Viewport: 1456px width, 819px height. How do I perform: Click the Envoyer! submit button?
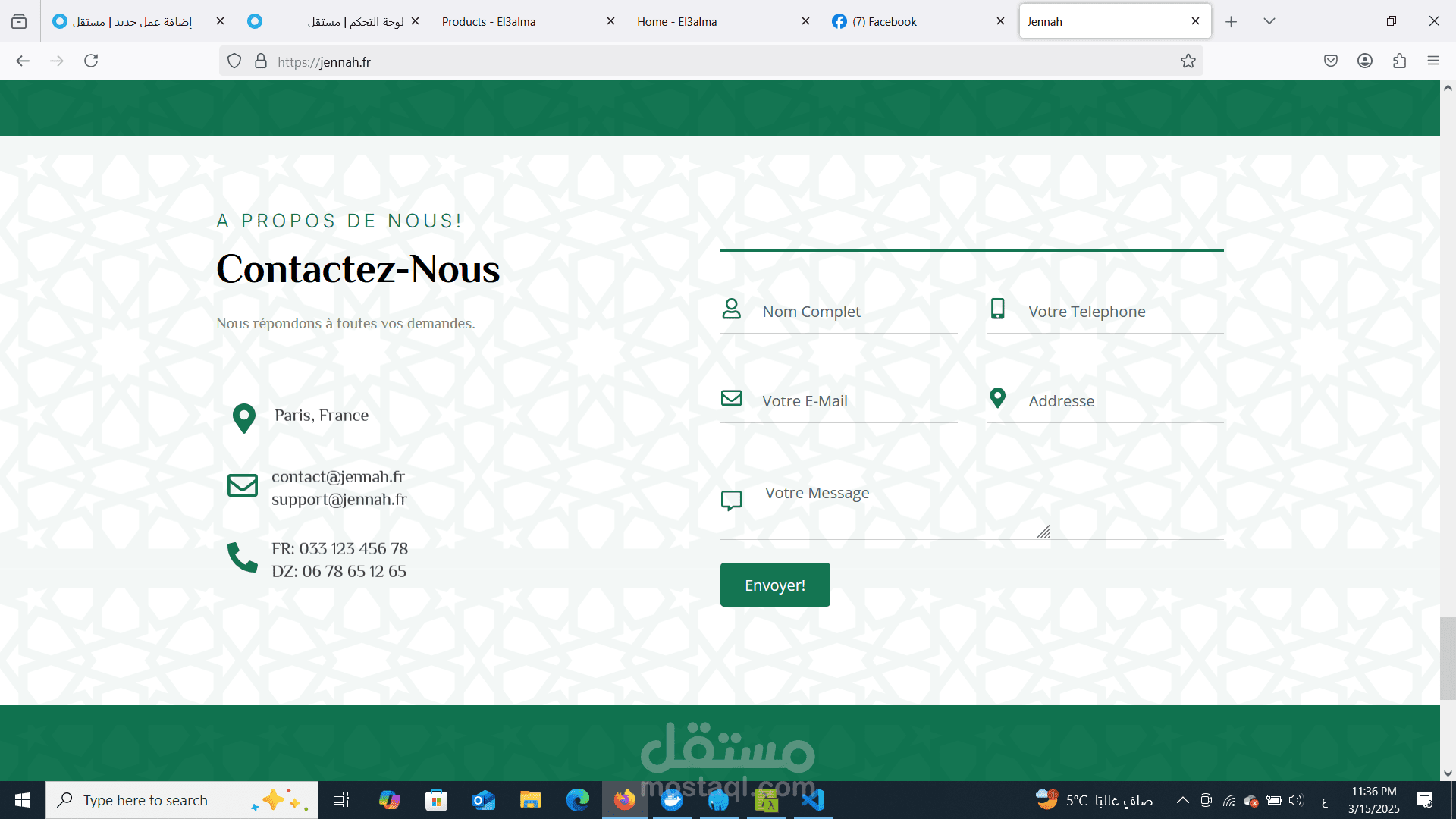[774, 585]
